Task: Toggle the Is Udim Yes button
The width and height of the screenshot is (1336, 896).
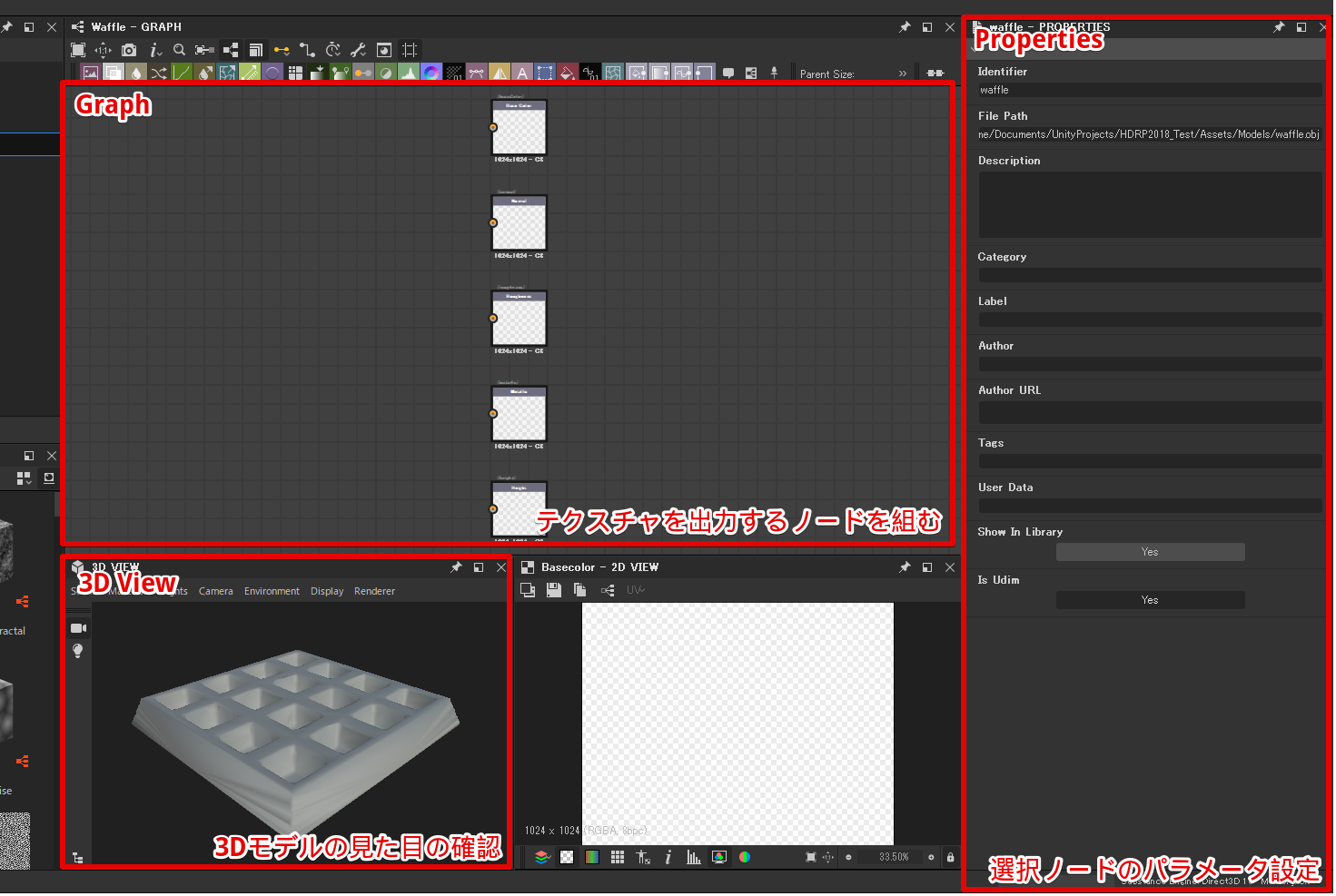Action: coord(1150,601)
